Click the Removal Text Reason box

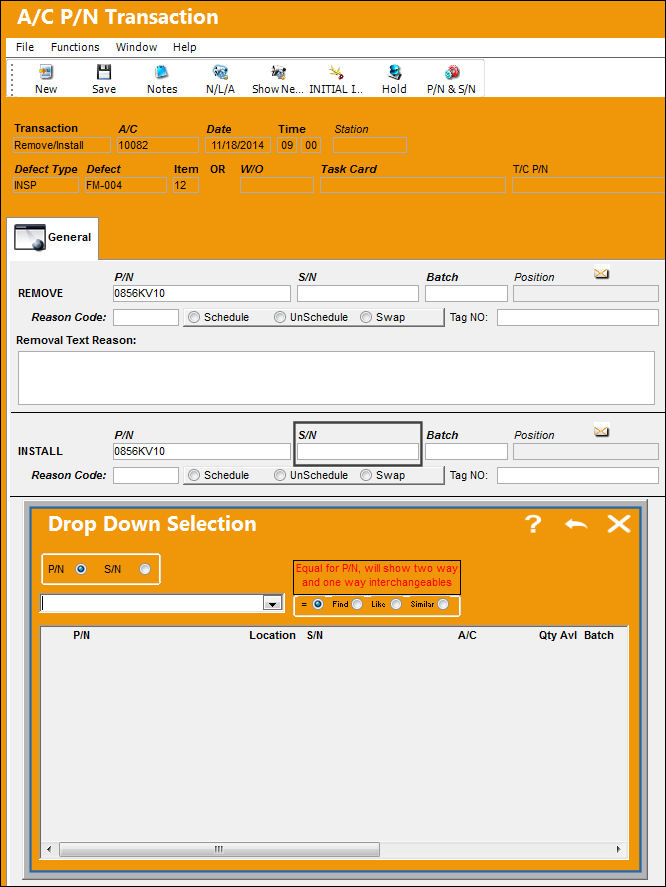(336, 378)
